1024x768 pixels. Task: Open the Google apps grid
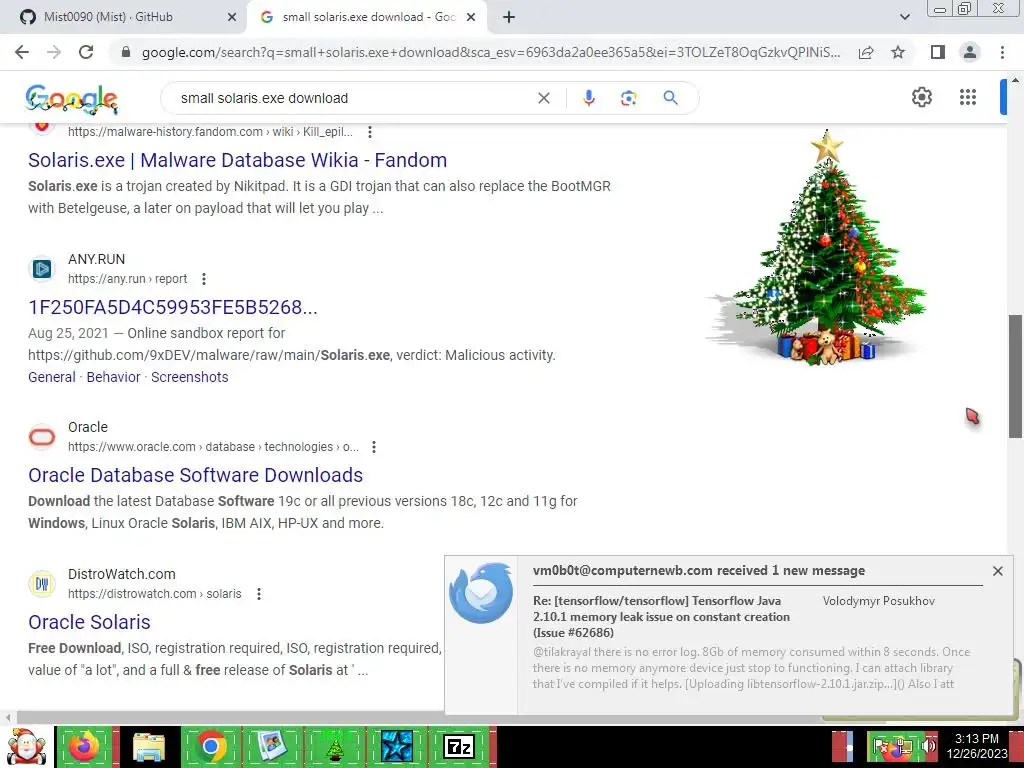968,97
